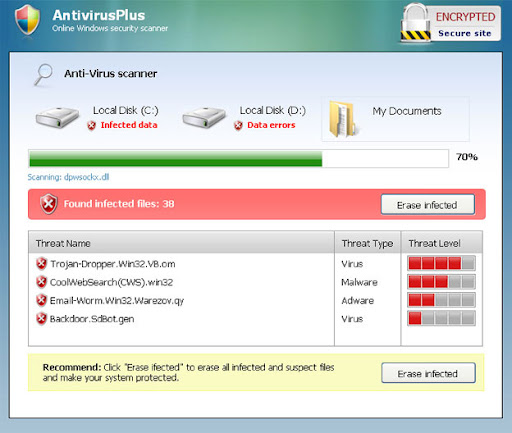Click Online Windows security scanner subtitle
The image size is (512, 433).
(x=110, y=28)
